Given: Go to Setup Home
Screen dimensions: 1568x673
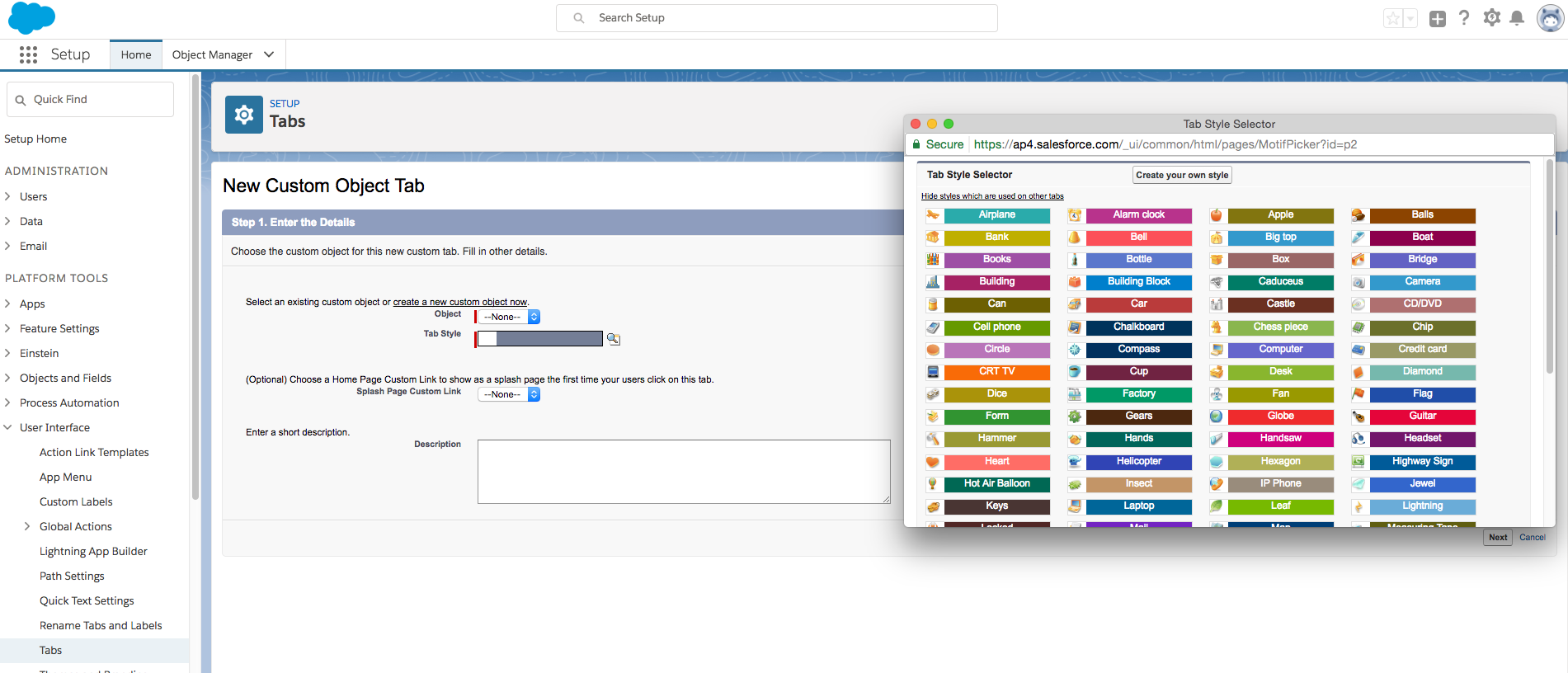Looking at the screenshot, I should click(35, 139).
